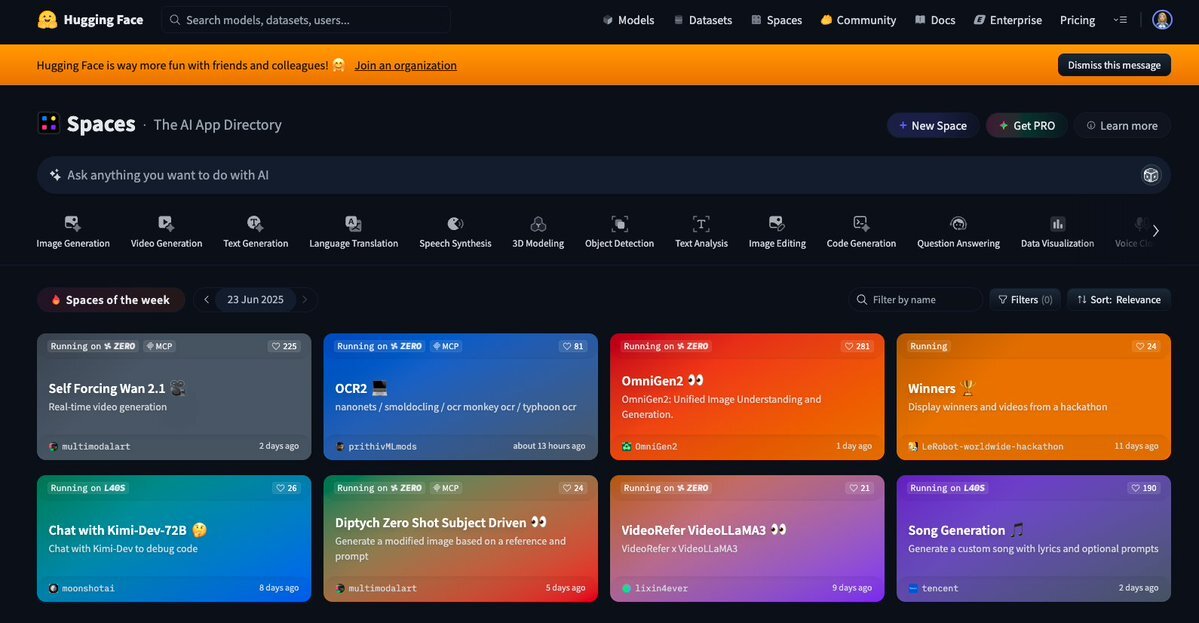Open Enterprise in the top navigation
The image size is (1199, 623).
1008,20
